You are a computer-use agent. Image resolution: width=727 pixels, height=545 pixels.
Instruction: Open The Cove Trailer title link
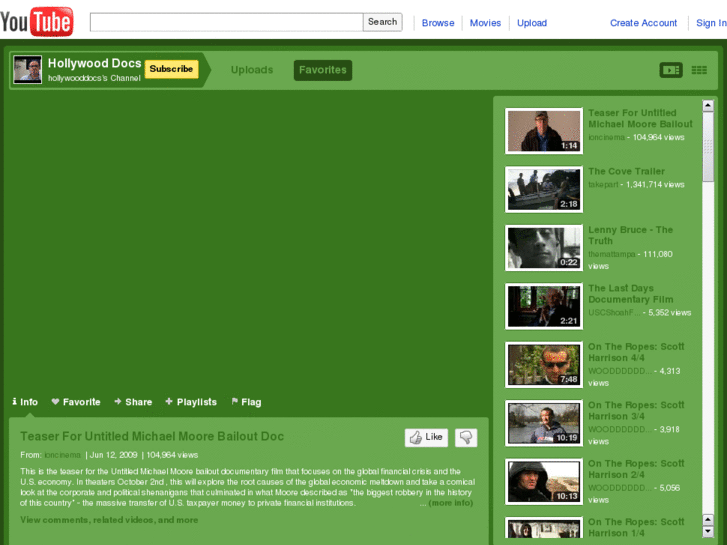[626, 171]
